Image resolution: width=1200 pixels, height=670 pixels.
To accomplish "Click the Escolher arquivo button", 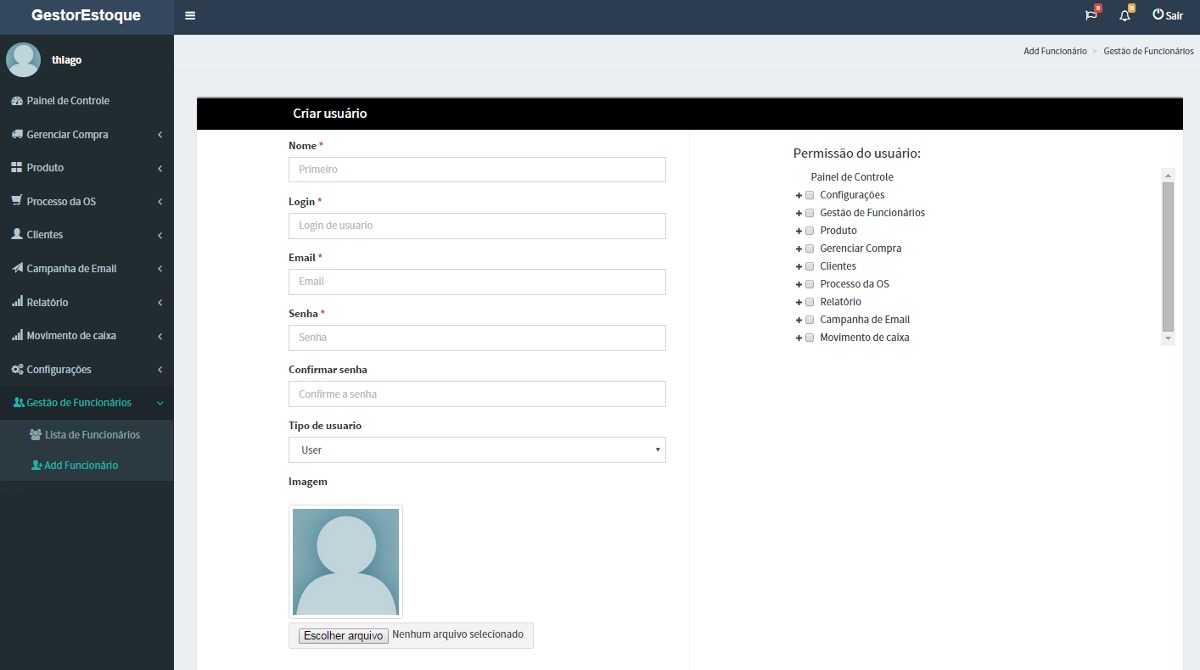I will pos(342,635).
